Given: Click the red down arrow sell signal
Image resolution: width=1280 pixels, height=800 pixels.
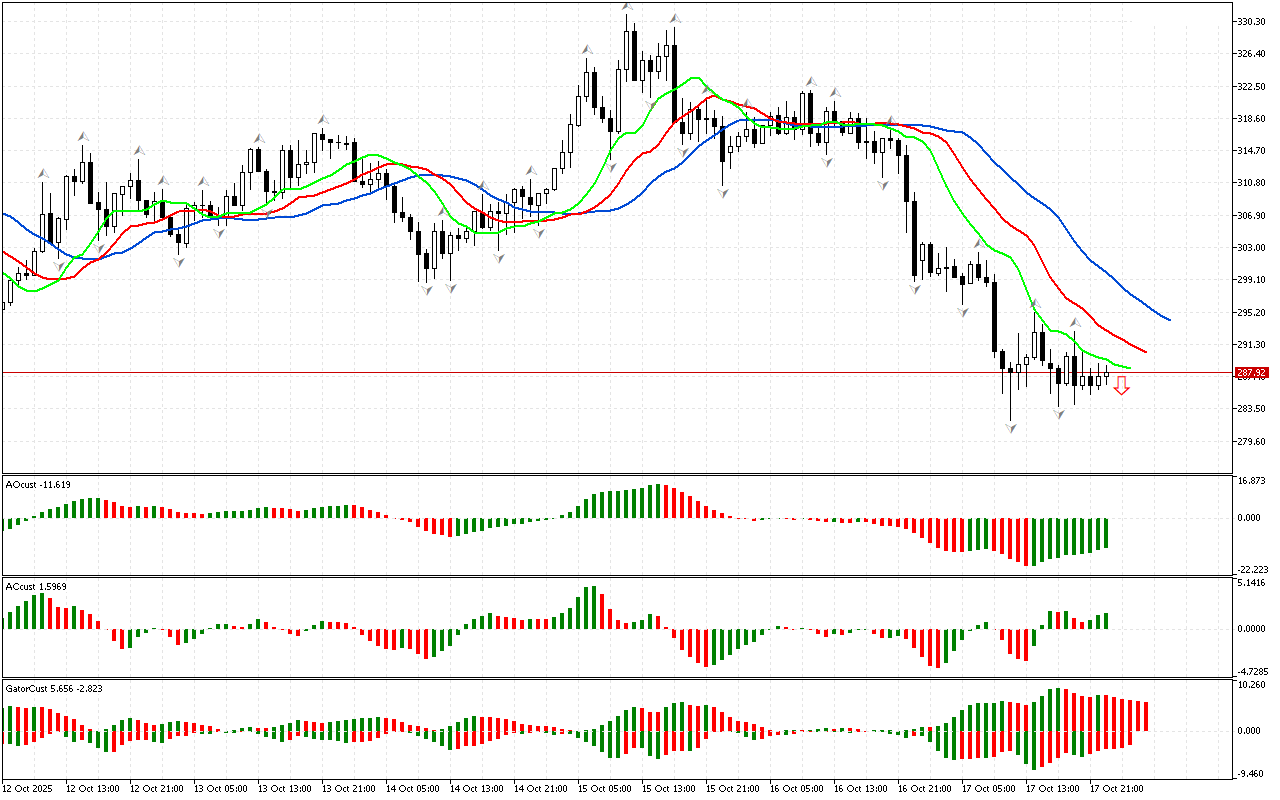Looking at the screenshot, I should tap(1122, 386).
